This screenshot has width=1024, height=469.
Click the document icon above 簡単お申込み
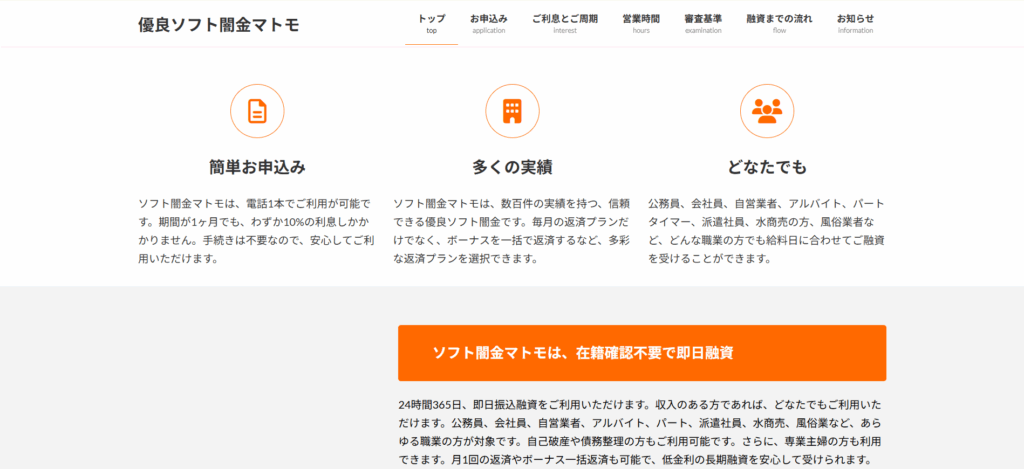(257, 111)
